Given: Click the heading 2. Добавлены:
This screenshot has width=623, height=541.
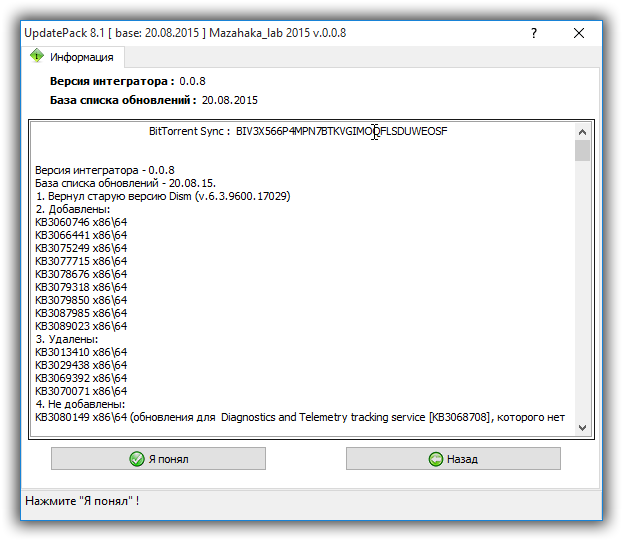Looking at the screenshot, I should point(73,209).
